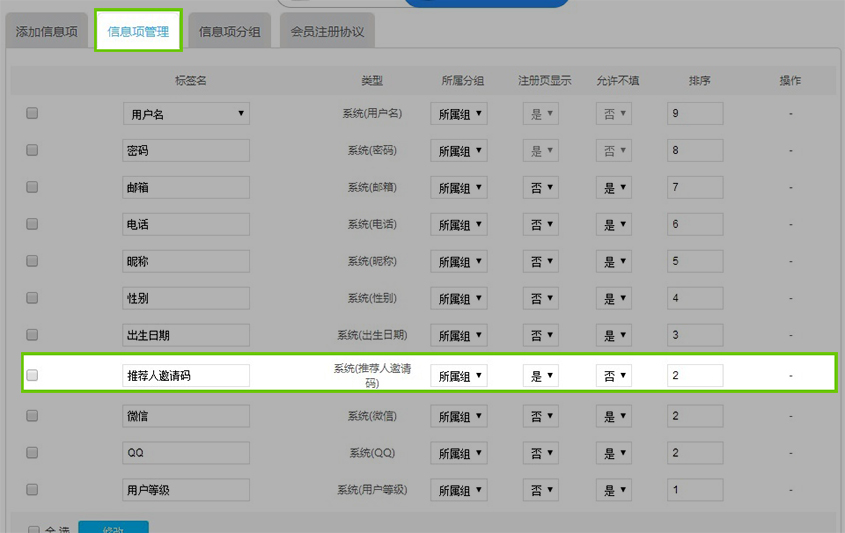The height and width of the screenshot is (533, 845).
Task: Open 所属组 dropdown in 邮箱 row
Action: pyautogui.click(x=459, y=188)
